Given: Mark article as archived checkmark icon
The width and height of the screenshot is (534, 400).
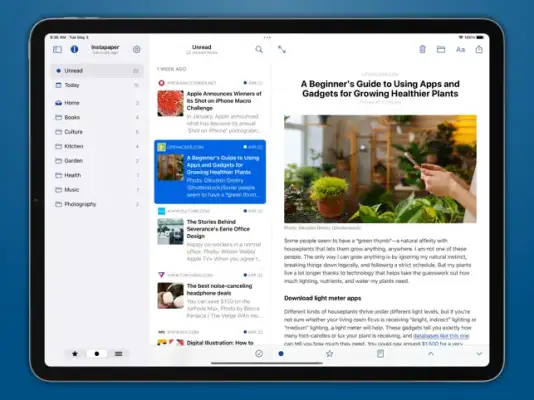Looking at the screenshot, I should pyautogui.click(x=259, y=354).
